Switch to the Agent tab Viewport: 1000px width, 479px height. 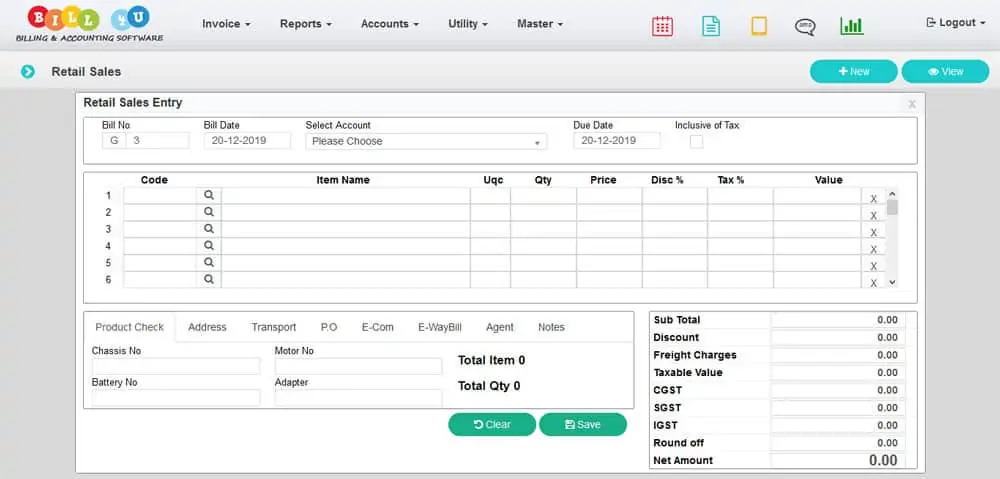click(x=499, y=327)
